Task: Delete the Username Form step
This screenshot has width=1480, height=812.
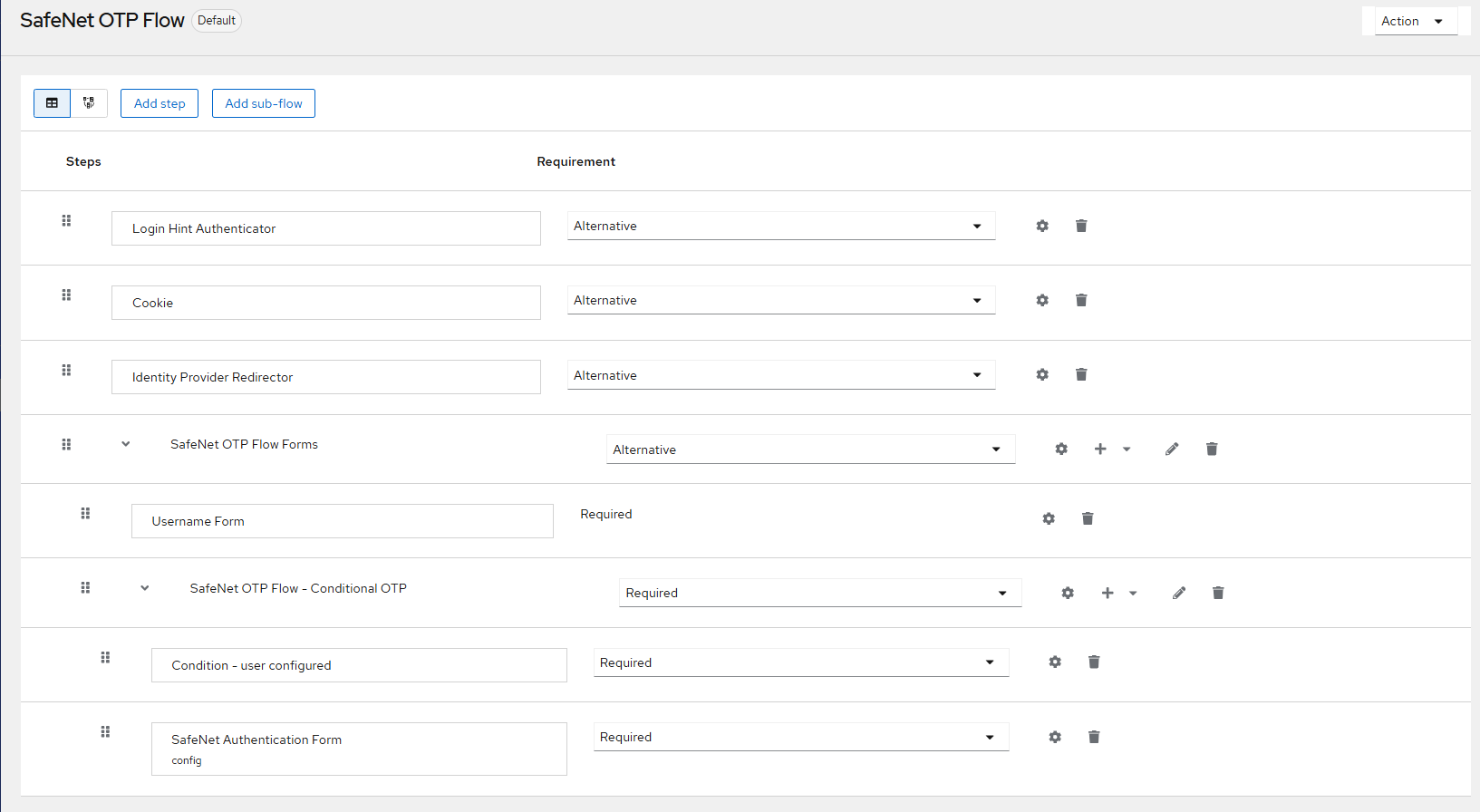Action: click(x=1088, y=518)
